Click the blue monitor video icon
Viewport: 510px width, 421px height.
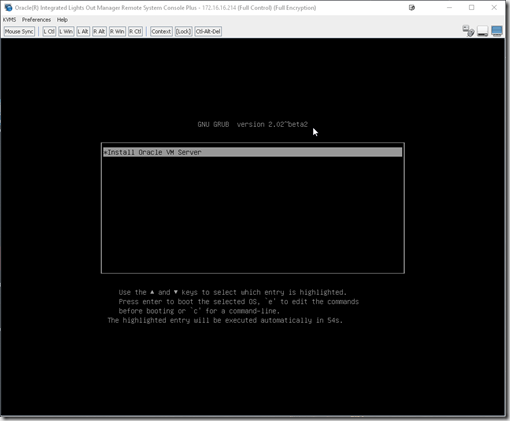pos(497,31)
